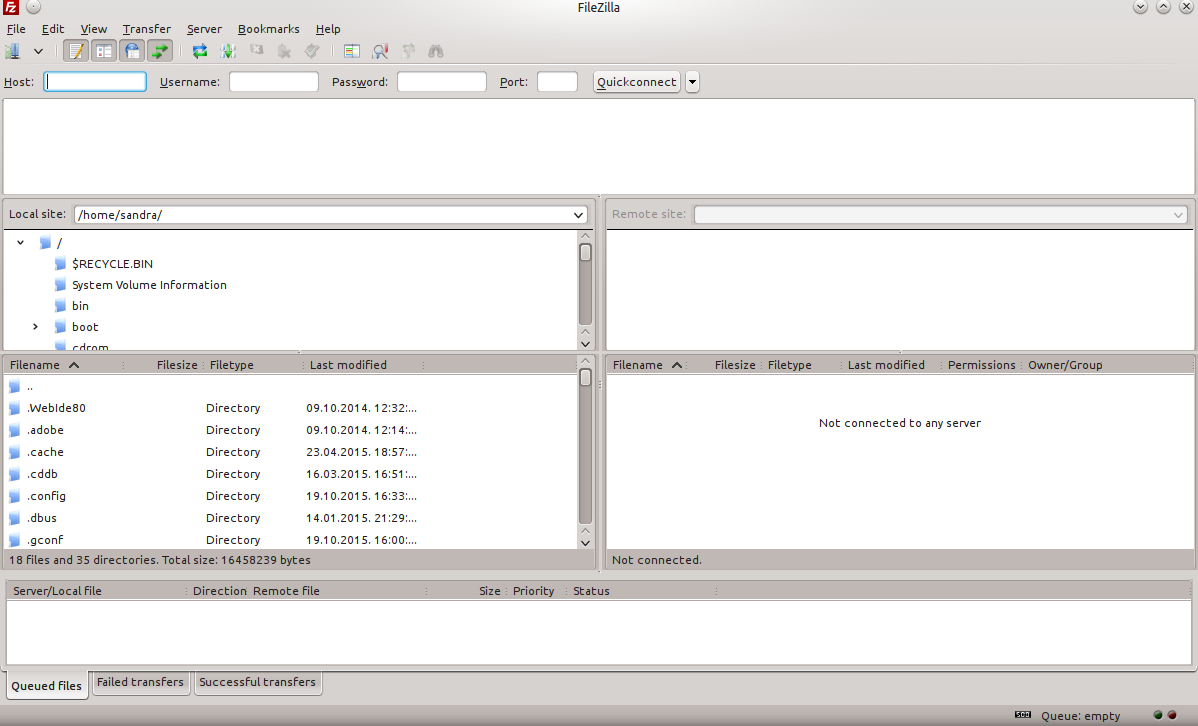Click the disconnect from server icon
Screen dimensions: 1198x726
(284, 51)
